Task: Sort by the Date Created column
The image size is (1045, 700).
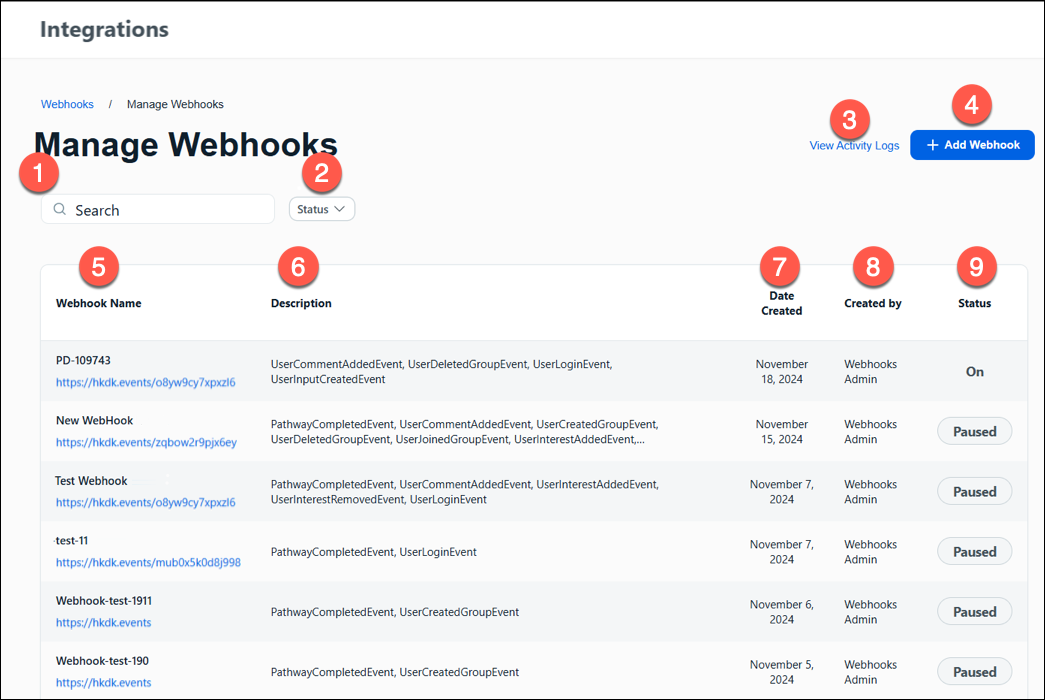Action: (x=781, y=303)
